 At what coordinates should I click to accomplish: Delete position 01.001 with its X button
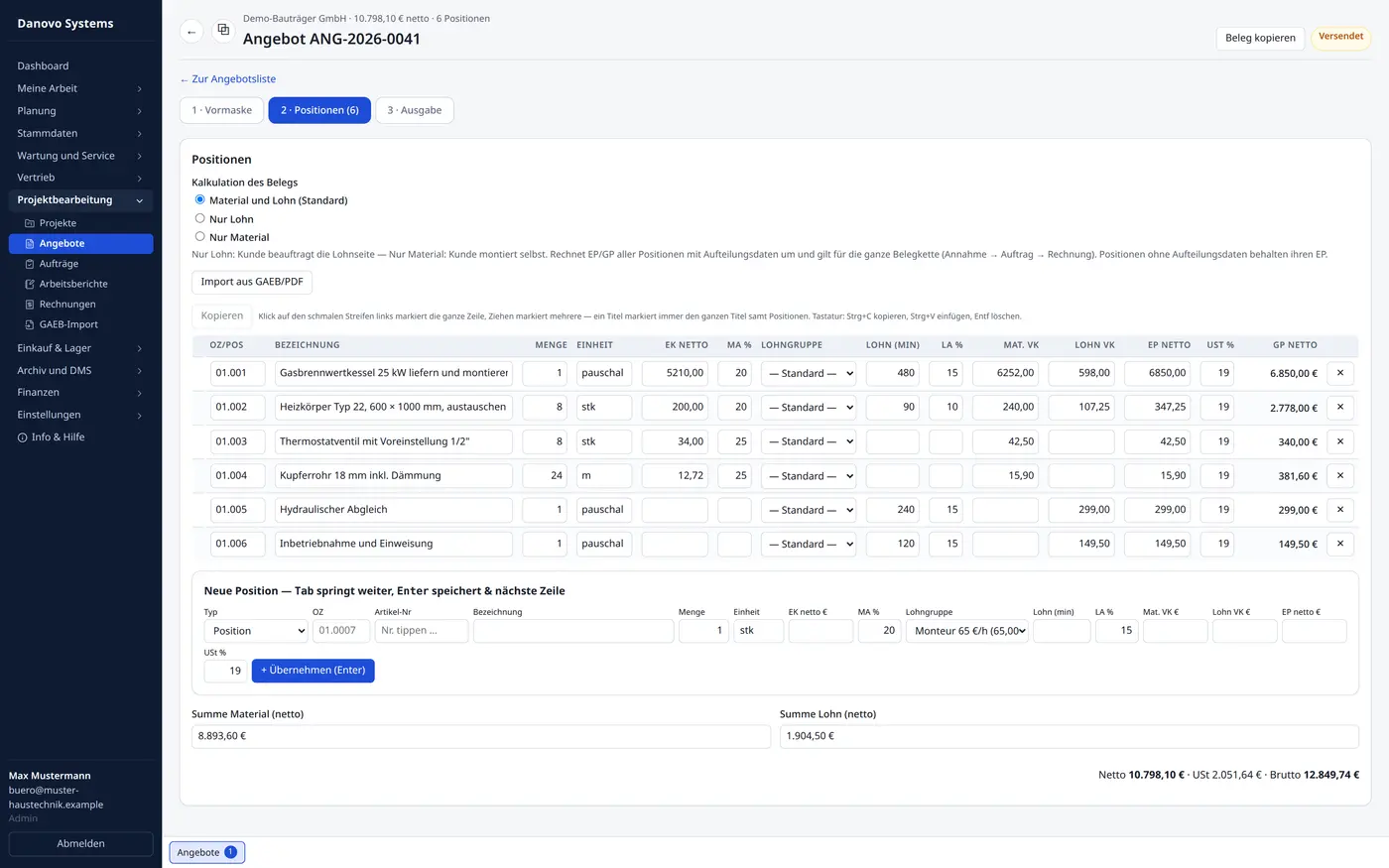(1340, 373)
